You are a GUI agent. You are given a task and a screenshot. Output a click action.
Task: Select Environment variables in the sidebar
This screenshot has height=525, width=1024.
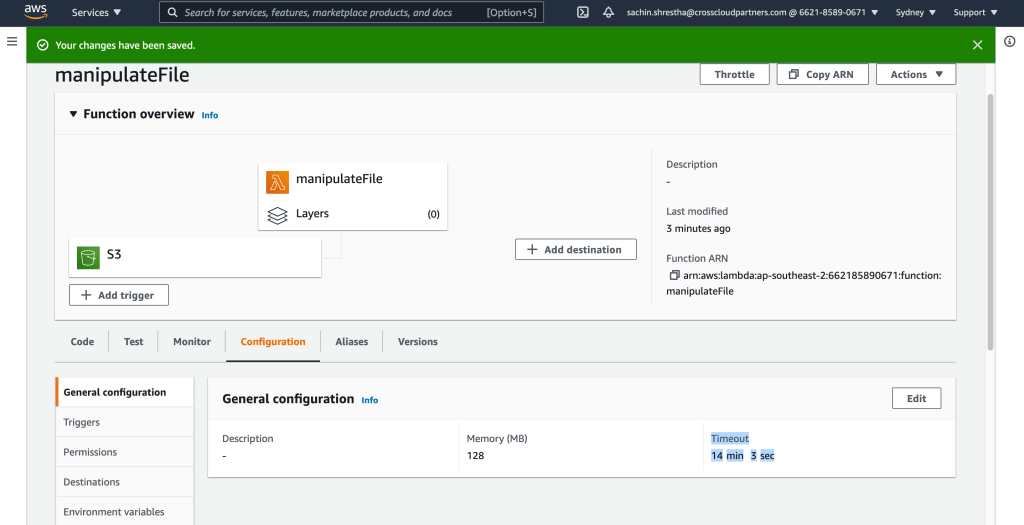(114, 512)
